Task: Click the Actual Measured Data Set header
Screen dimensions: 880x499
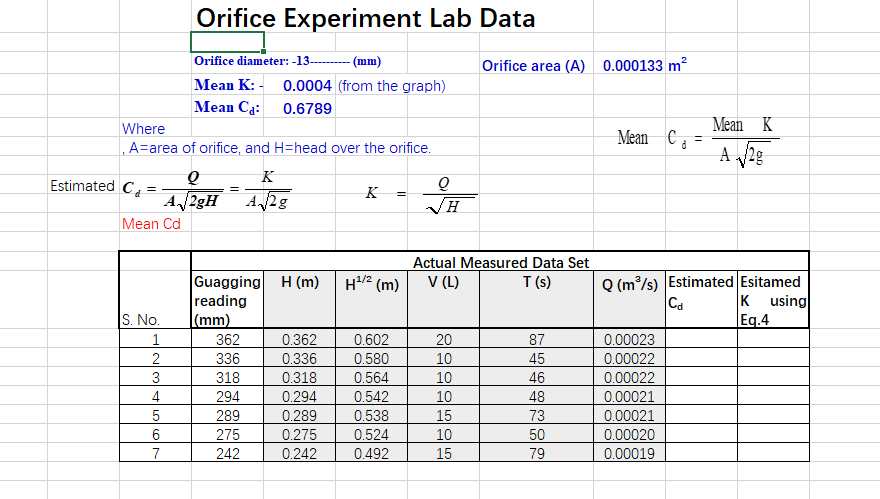Action: 500,262
